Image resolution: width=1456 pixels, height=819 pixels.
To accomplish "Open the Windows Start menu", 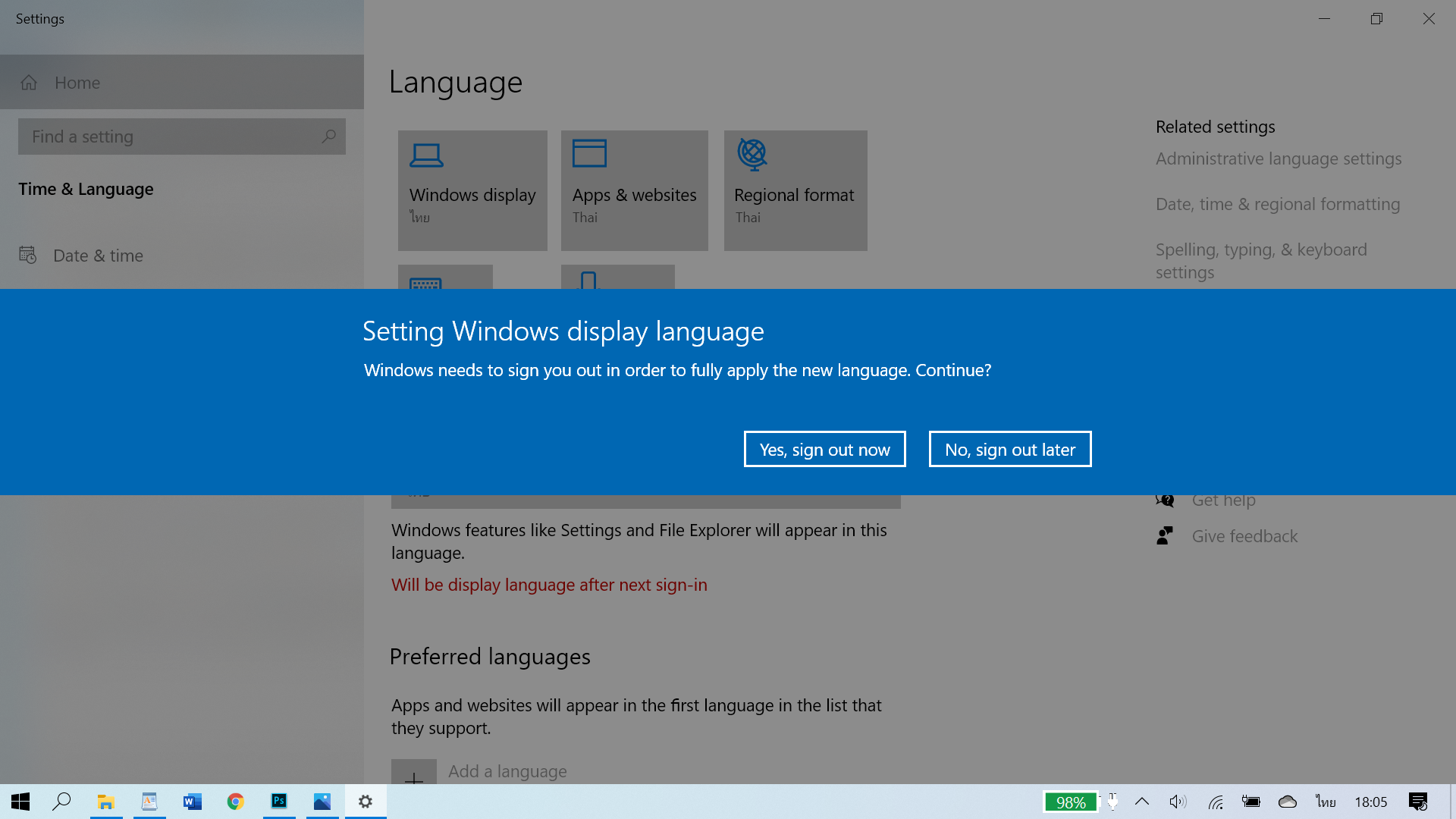I will click(20, 802).
